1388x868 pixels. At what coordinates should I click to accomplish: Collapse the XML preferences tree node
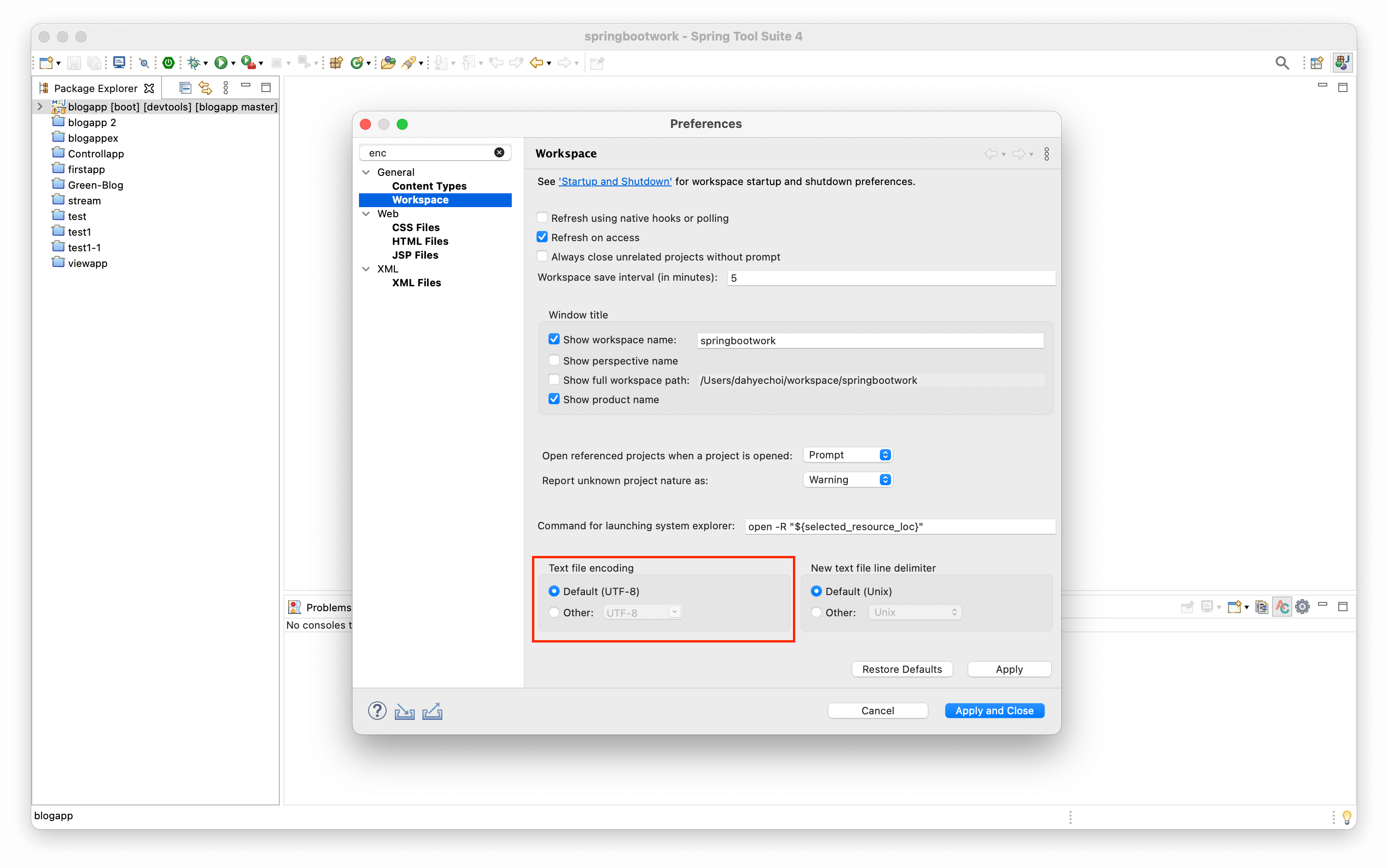tap(366, 269)
